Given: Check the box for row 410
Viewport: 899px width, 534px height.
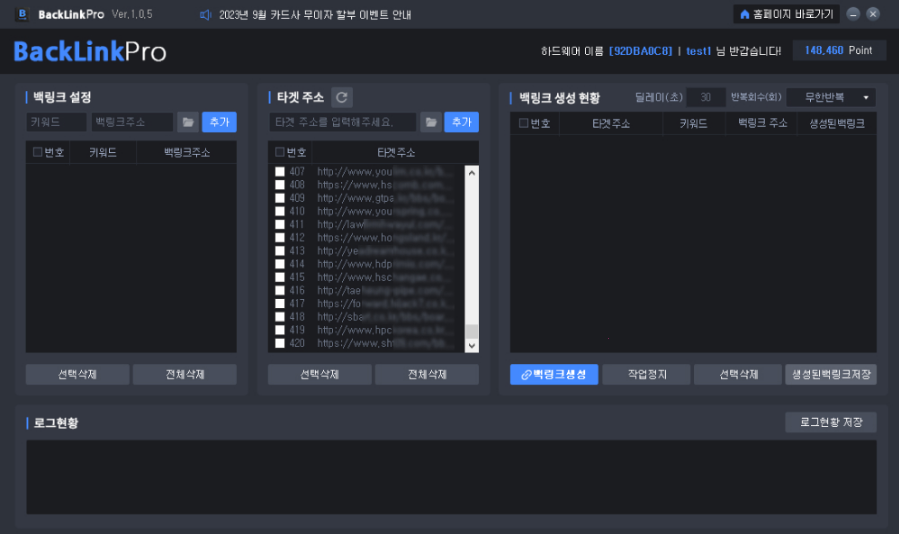Looking at the screenshot, I should pyautogui.click(x=280, y=211).
